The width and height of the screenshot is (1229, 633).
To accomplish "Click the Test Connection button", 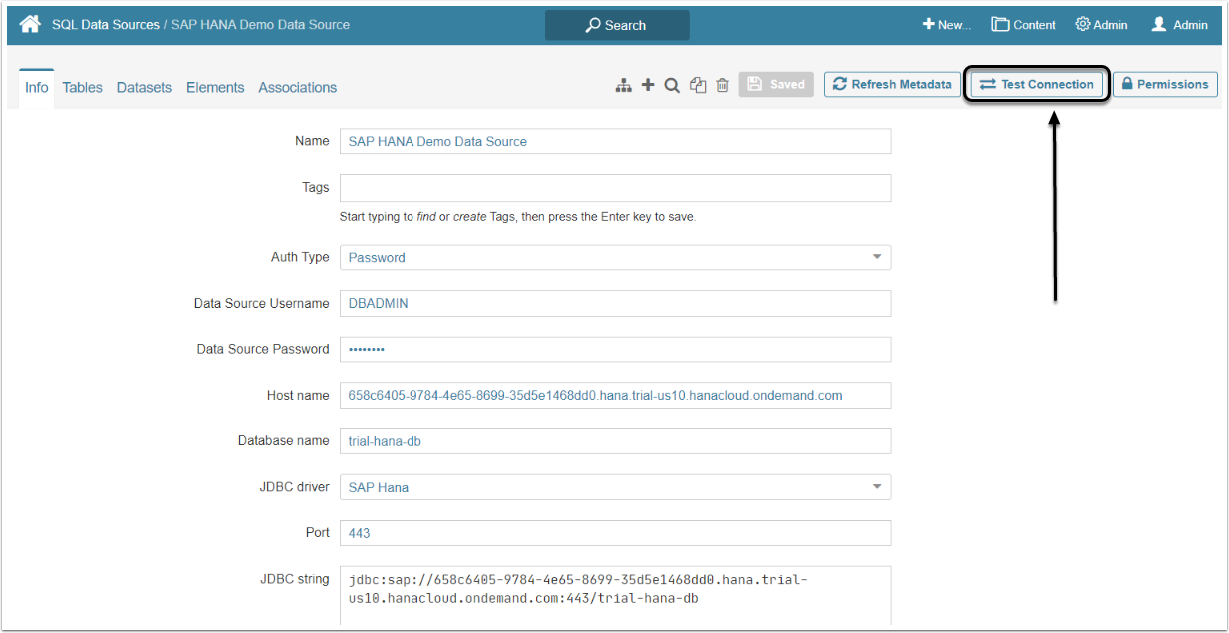I will tap(1036, 85).
